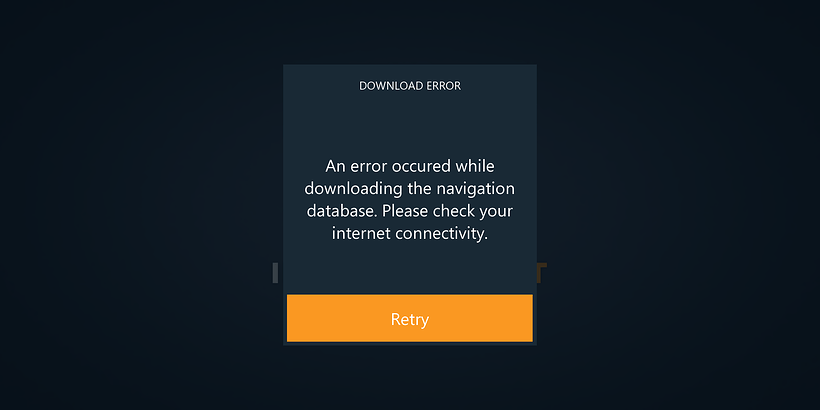Click the 'An error occured while' text line
The width and height of the screenshot is (820, 410).
[x=410, y=166]
